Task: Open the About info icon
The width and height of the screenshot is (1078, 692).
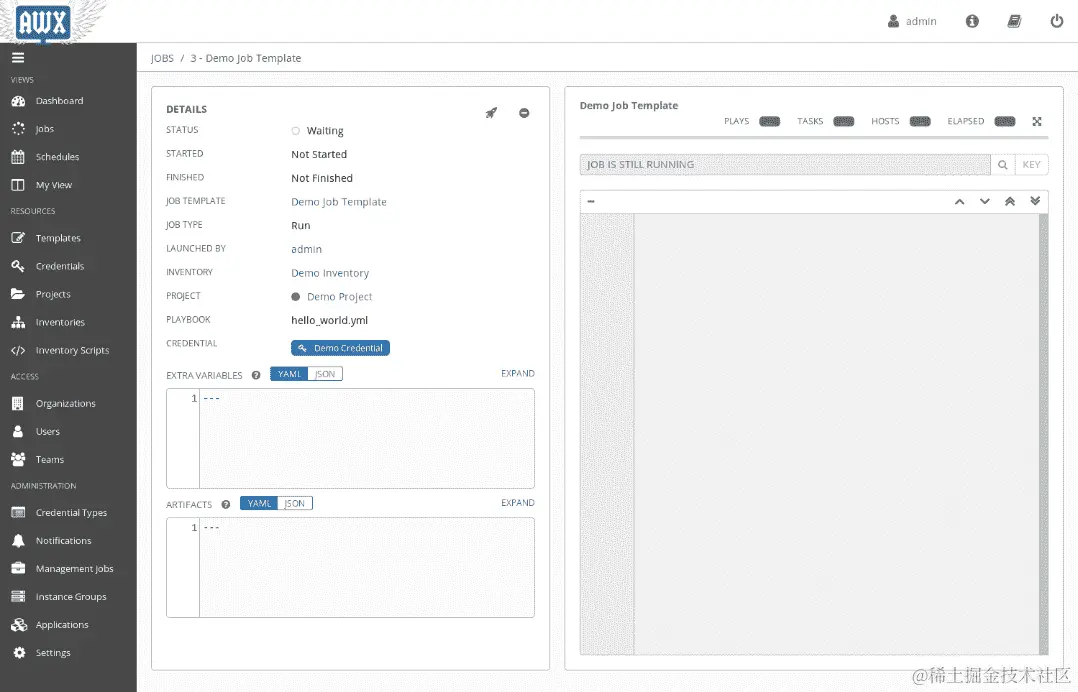Action: 972,21
